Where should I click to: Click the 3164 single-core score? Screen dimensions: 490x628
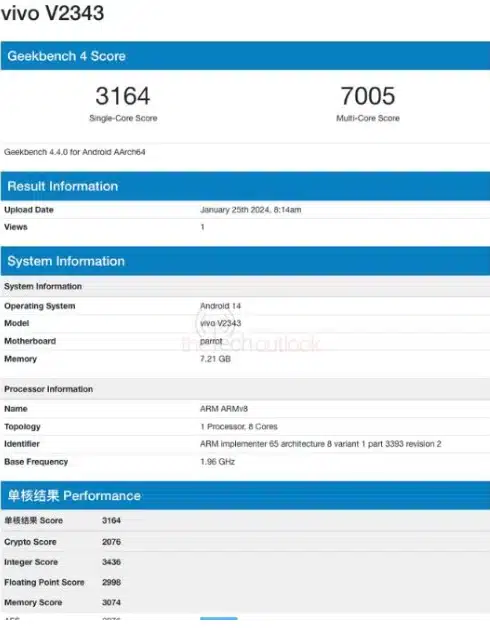pyautogui.click(x=123, y=96)
